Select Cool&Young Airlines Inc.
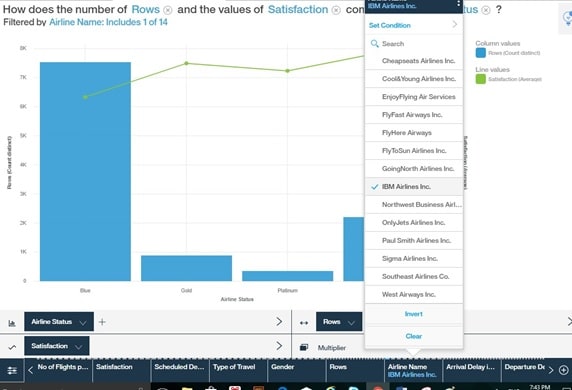Image resolution: width=572 pixels, height=390 pixels. pos(414,79)
